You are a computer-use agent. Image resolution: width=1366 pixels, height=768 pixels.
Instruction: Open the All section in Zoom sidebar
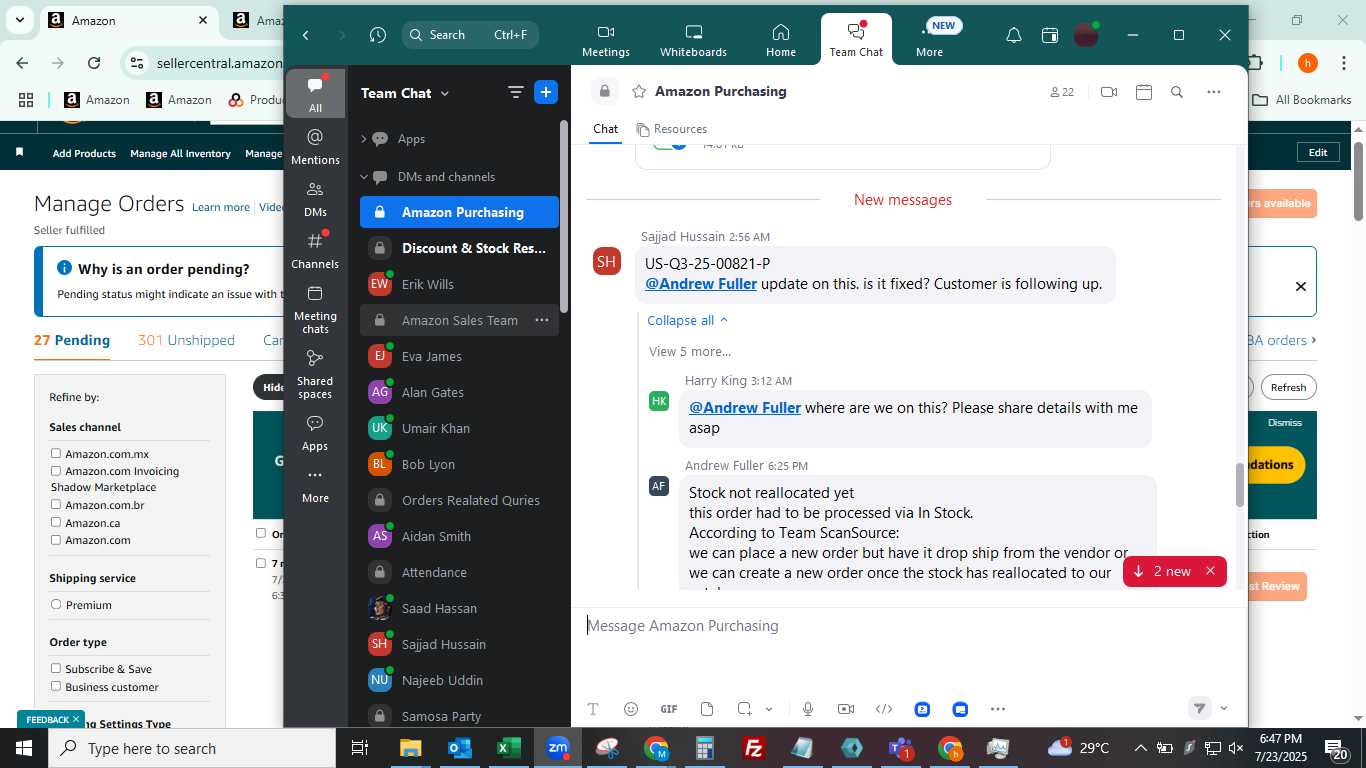click(315, 94)
